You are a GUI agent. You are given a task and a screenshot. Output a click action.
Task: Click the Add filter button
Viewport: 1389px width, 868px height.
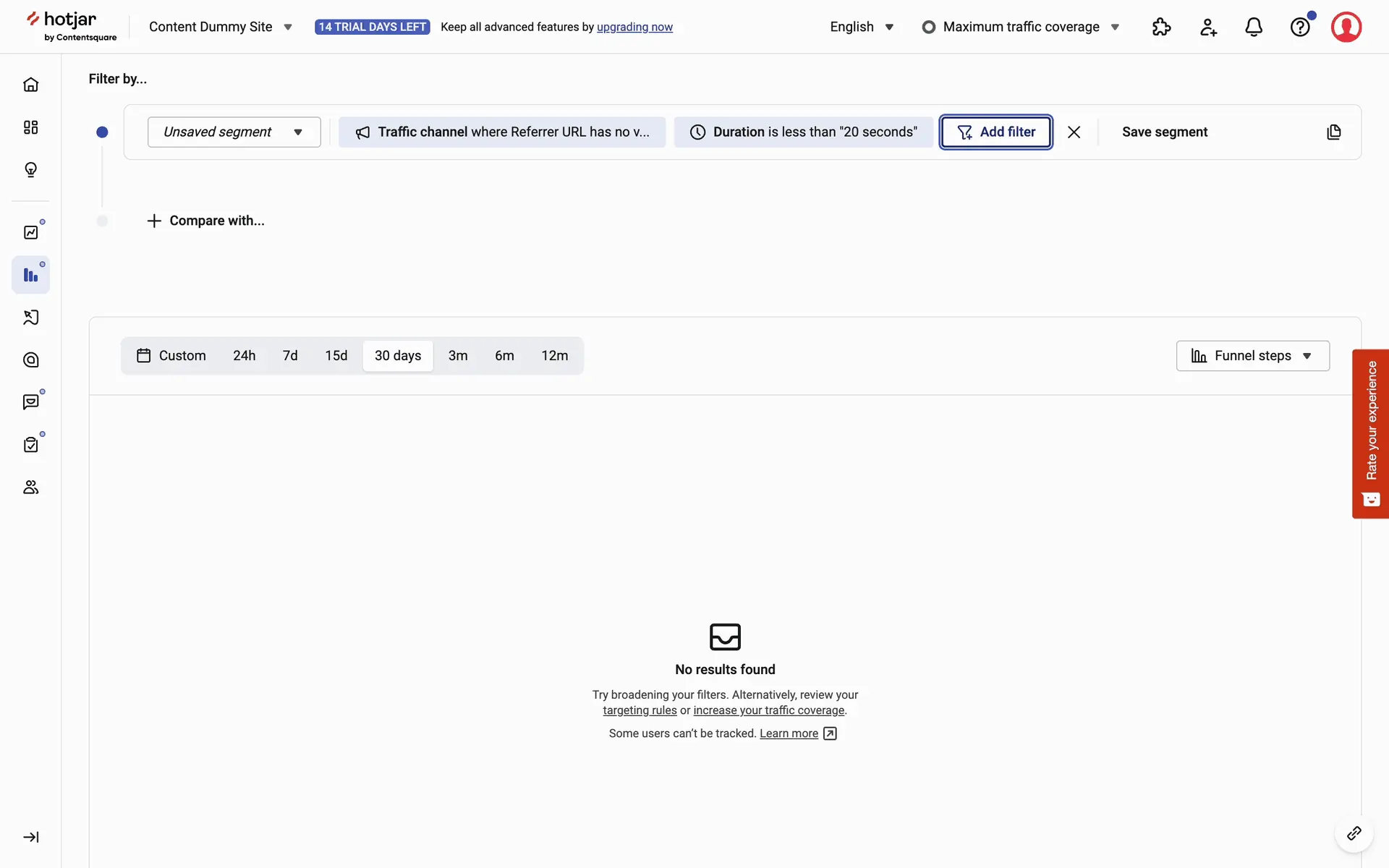(x=995, y=132)
